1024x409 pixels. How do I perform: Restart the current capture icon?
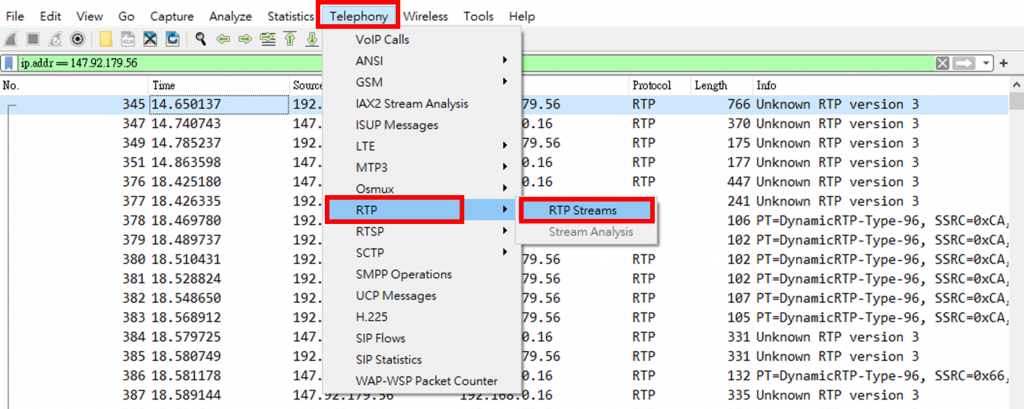(56, 39)
